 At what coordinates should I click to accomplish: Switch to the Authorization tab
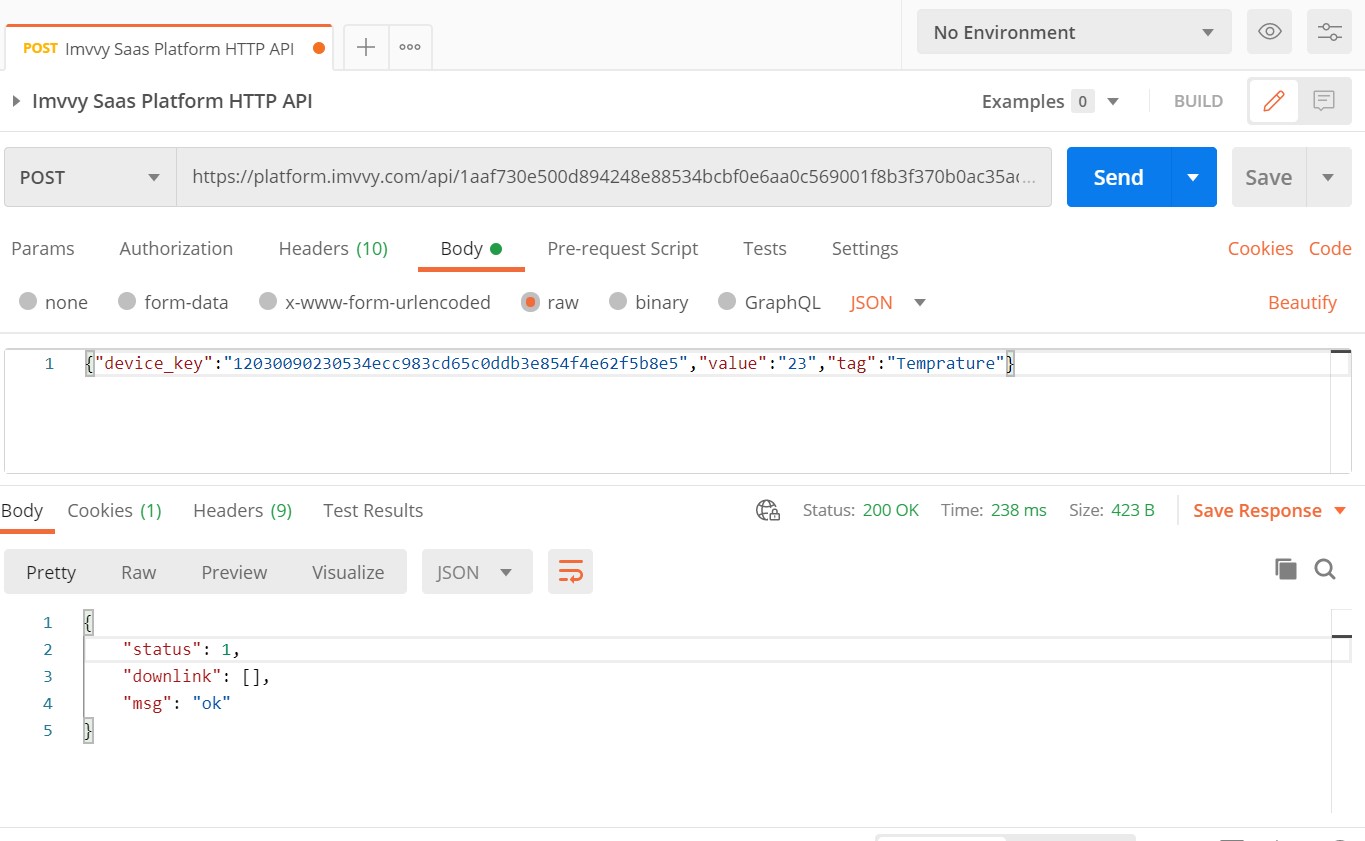(176, 248)
